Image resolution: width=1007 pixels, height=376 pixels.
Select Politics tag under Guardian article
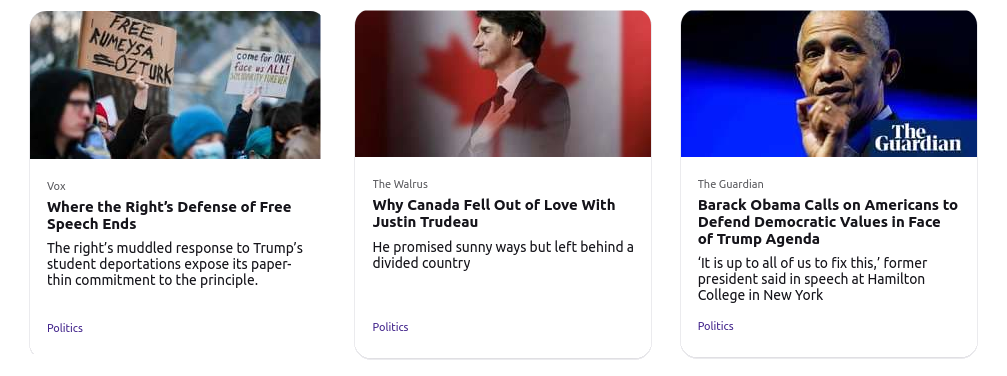(715, 326)
